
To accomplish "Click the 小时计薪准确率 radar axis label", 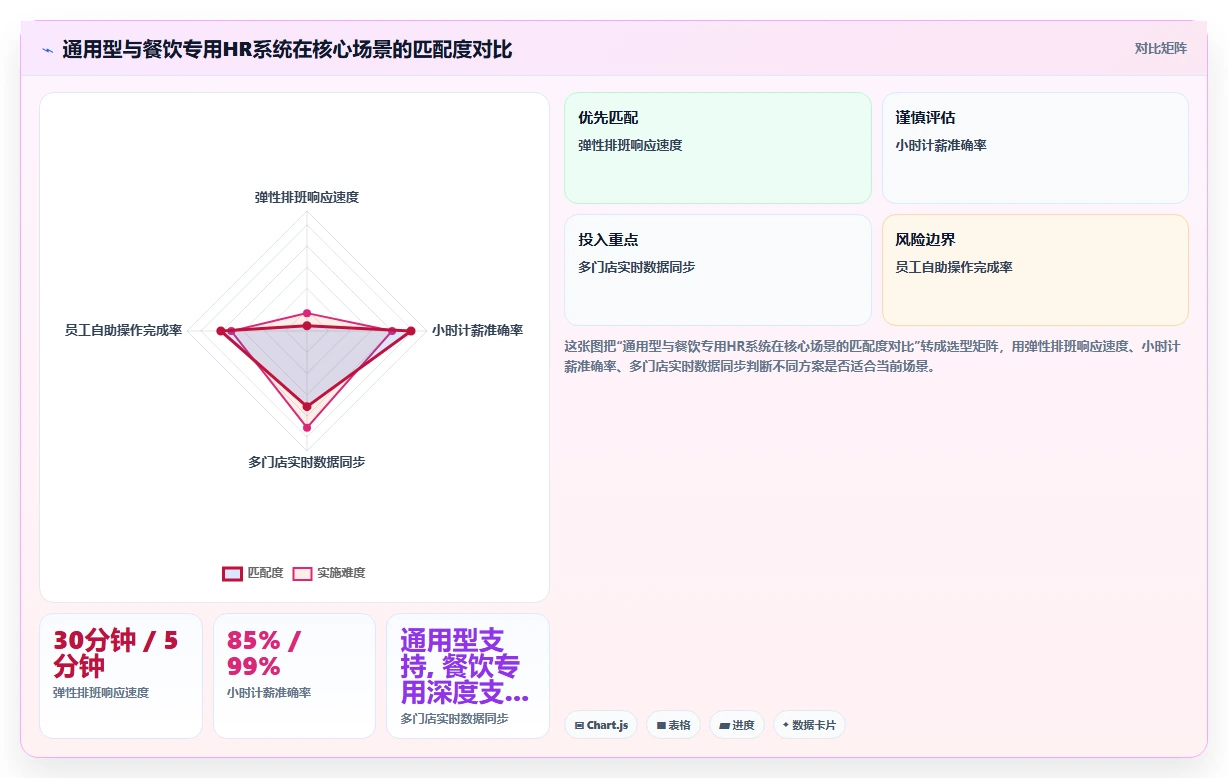I will pyautogui.click(x=477, y=330).
